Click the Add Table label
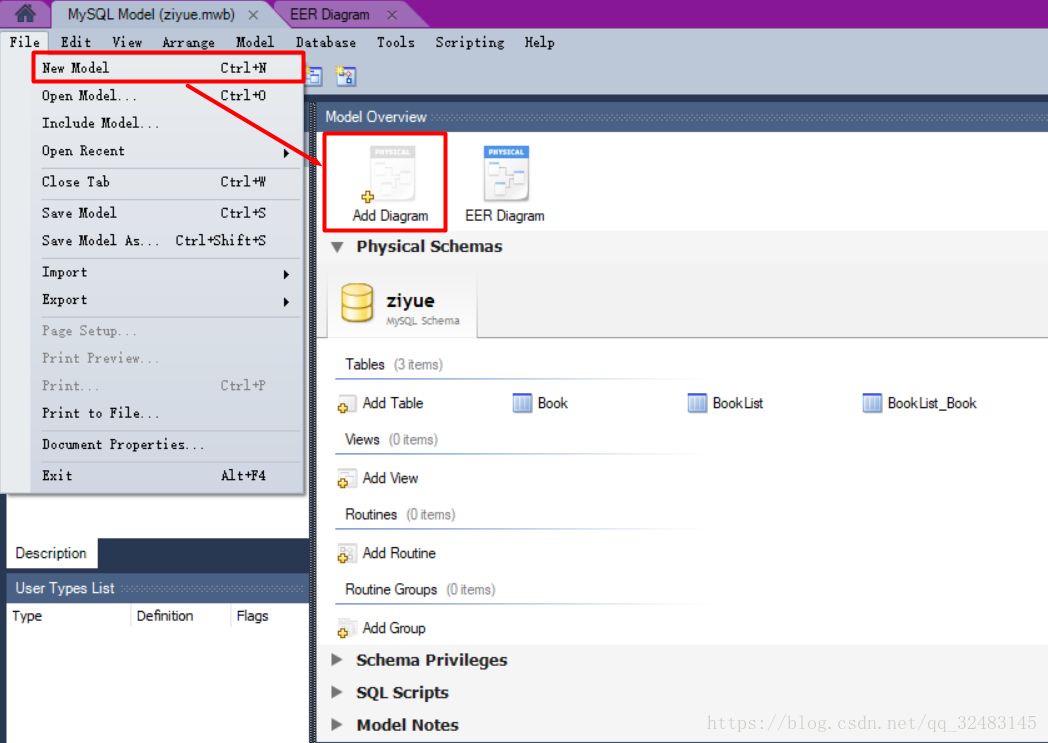The image size is (1048, 743). pos(393,404)
